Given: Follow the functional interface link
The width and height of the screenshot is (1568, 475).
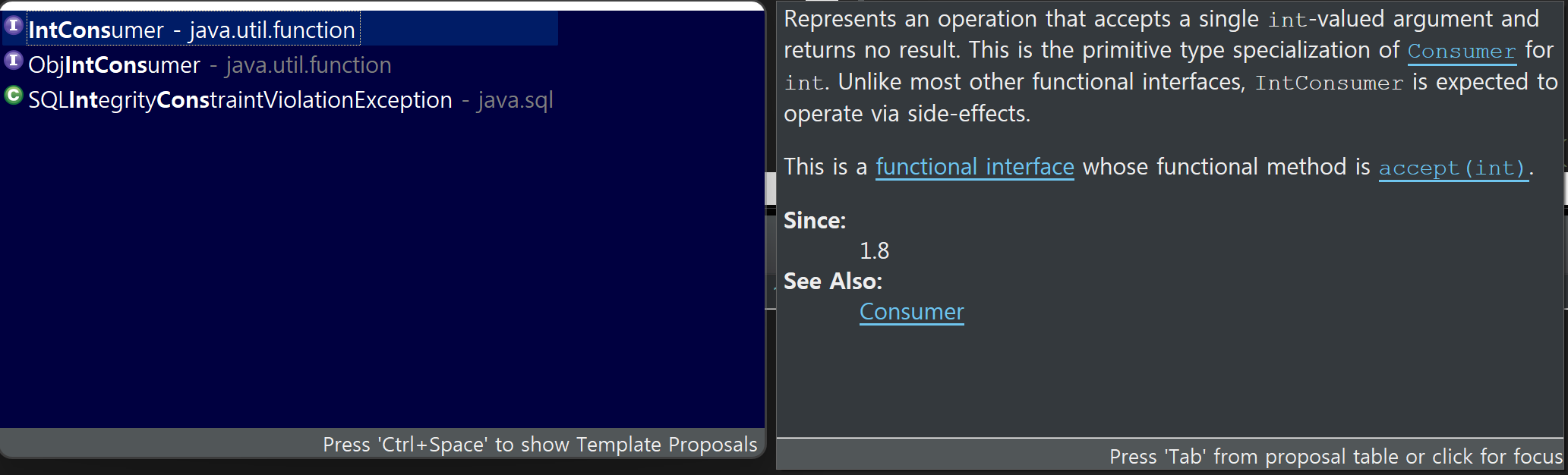Looking at the screenshot, I should 975,167.
